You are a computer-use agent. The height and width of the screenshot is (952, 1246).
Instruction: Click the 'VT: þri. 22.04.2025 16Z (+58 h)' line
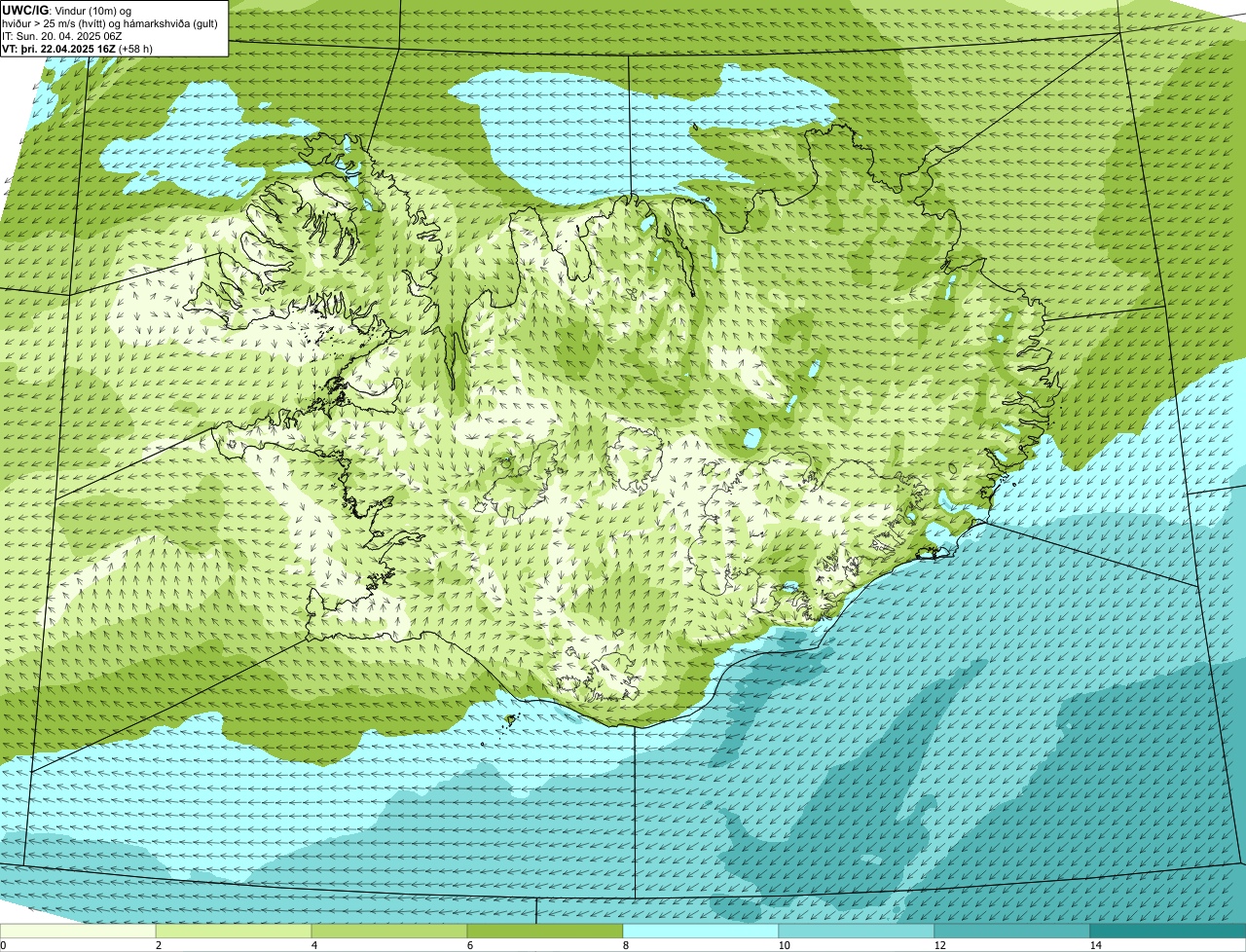(77, 49)
